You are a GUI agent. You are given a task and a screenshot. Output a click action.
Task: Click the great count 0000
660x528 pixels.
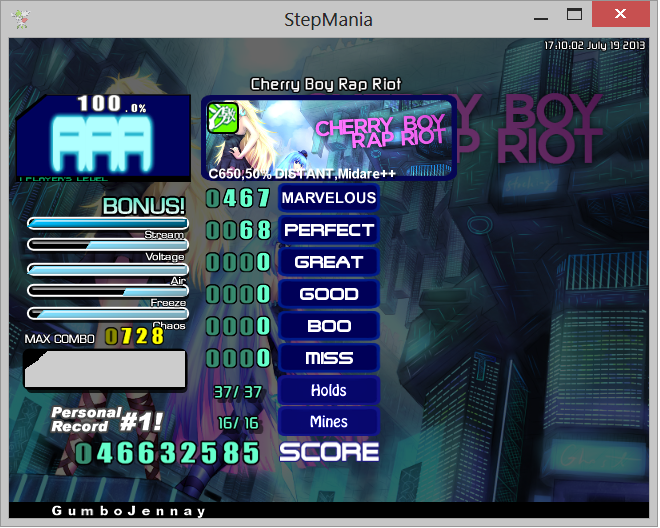point(238,262)
